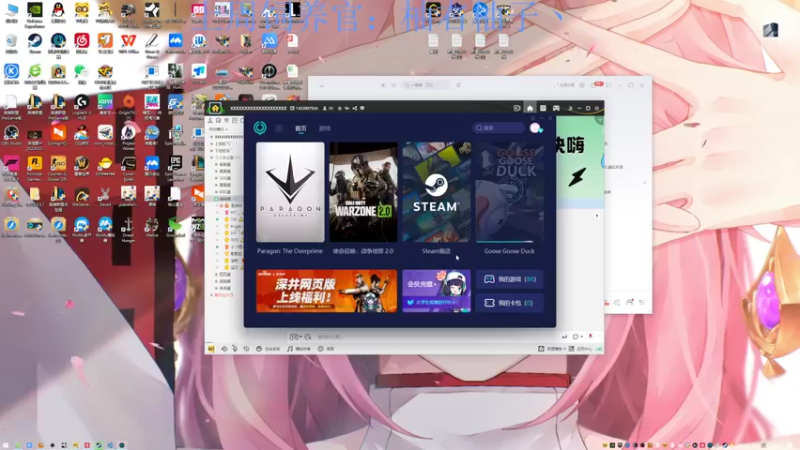This screenshot has width=800, height=450.
Task: Open the settings gear in white window
Action: (x=582, y=85)
